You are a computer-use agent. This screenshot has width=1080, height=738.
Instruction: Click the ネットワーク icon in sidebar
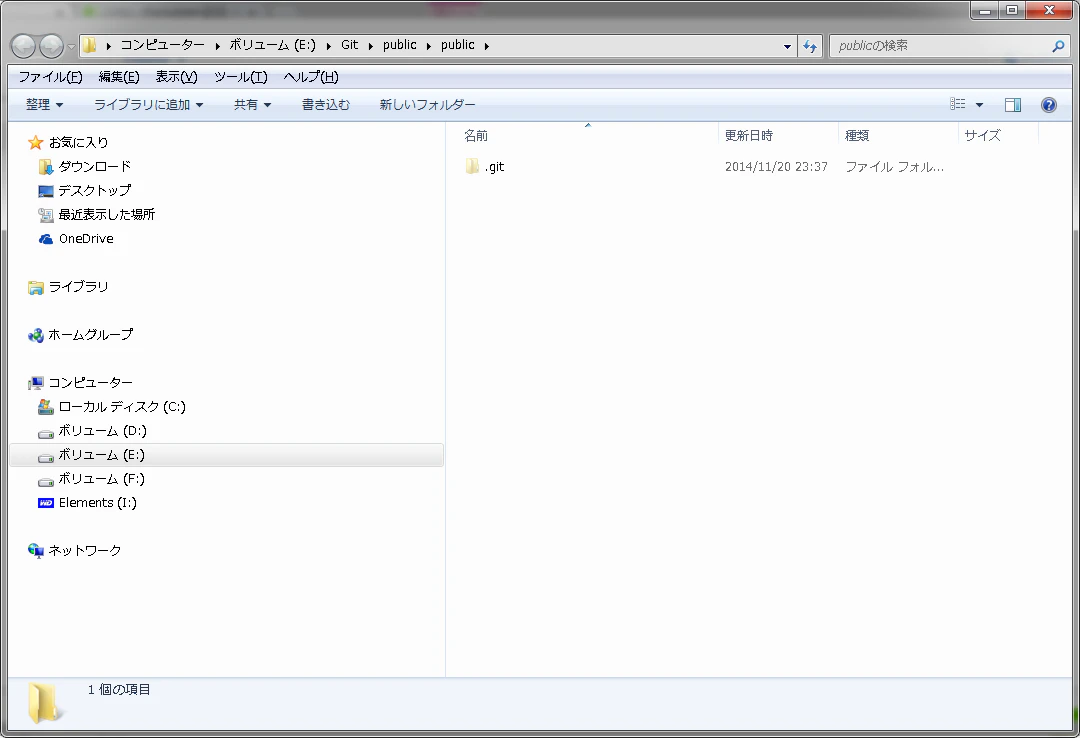(35, 551)
